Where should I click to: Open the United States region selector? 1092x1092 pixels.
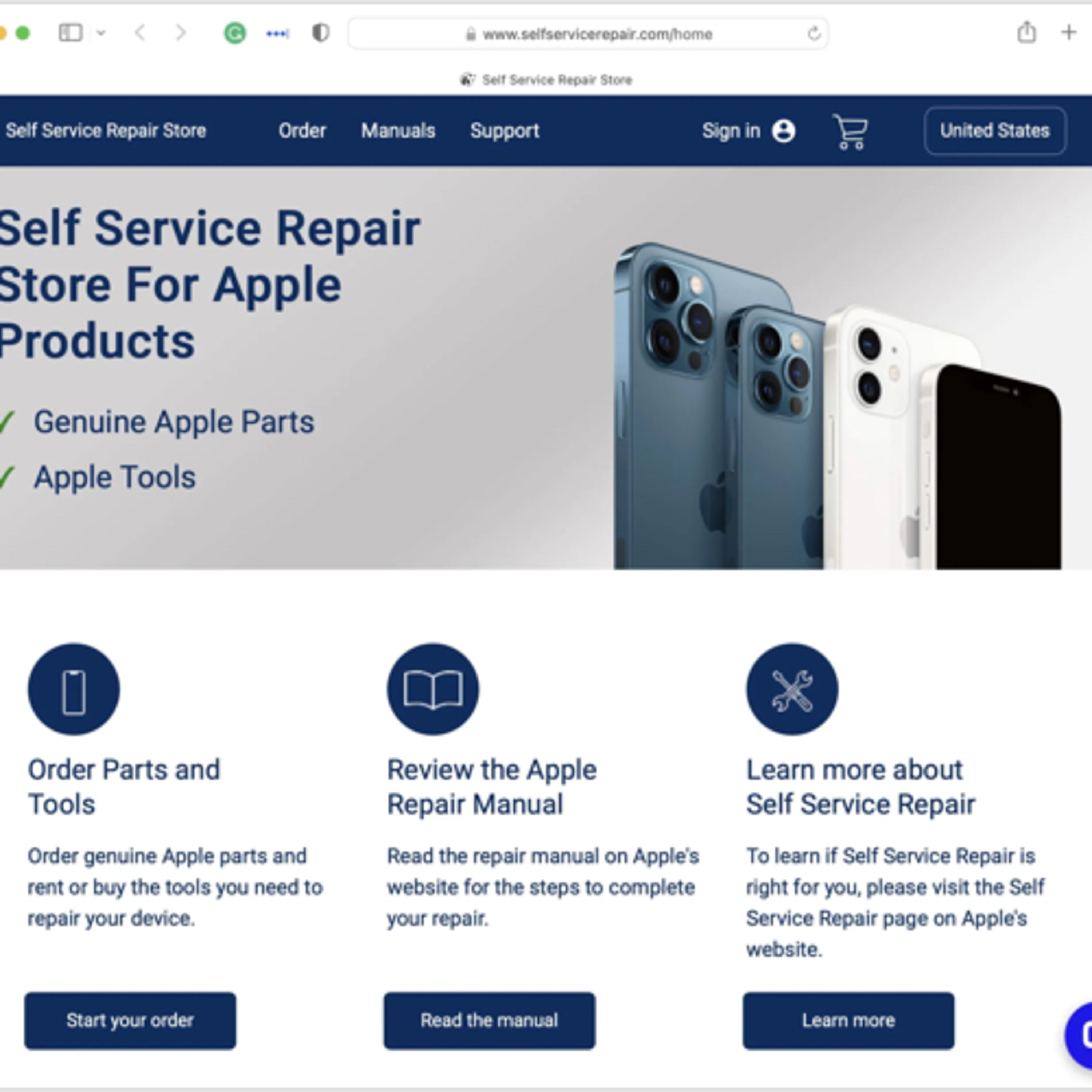995,131
